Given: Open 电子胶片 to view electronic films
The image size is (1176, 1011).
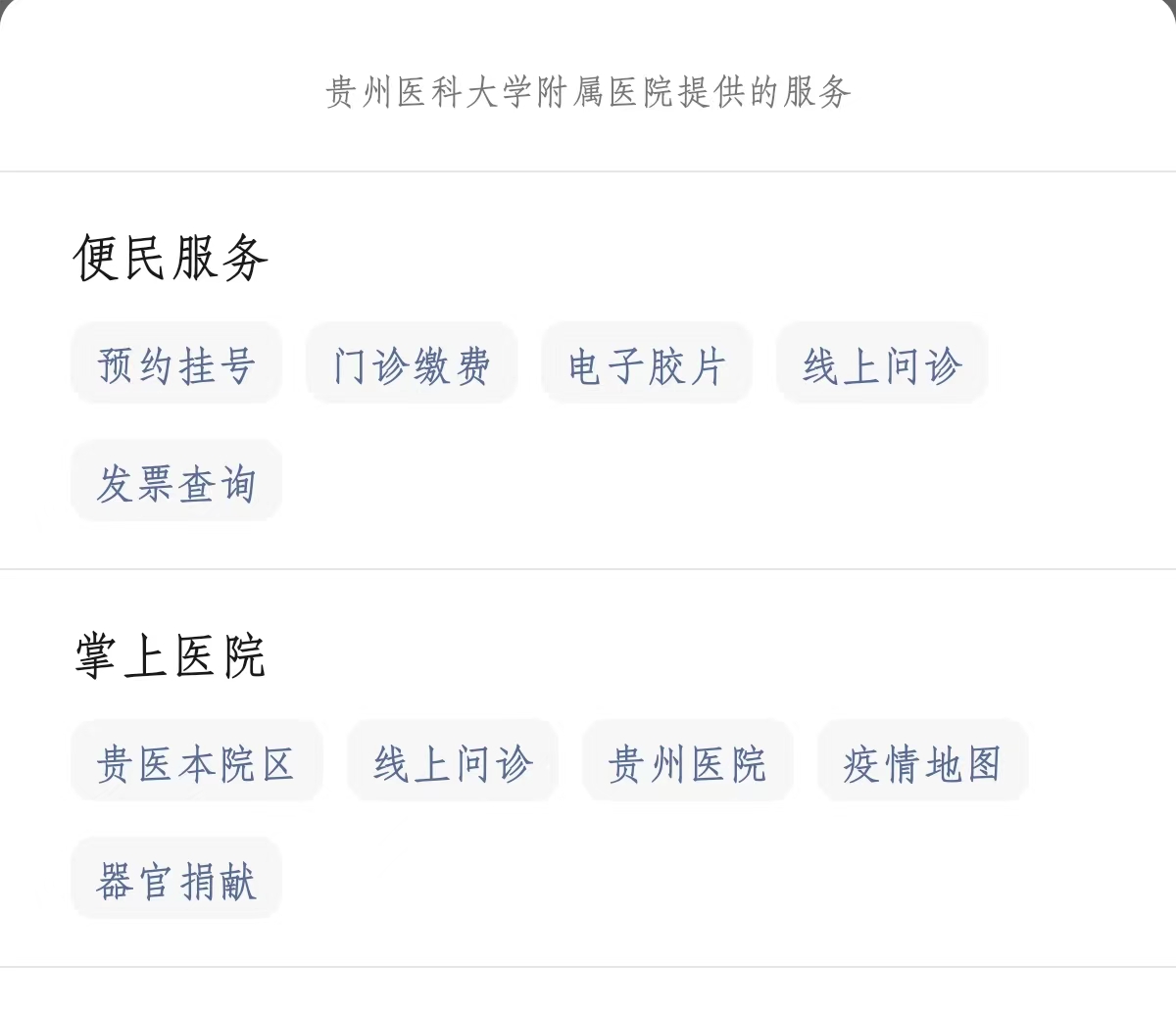Looking at the screenshot, I should tap(647, 362).
